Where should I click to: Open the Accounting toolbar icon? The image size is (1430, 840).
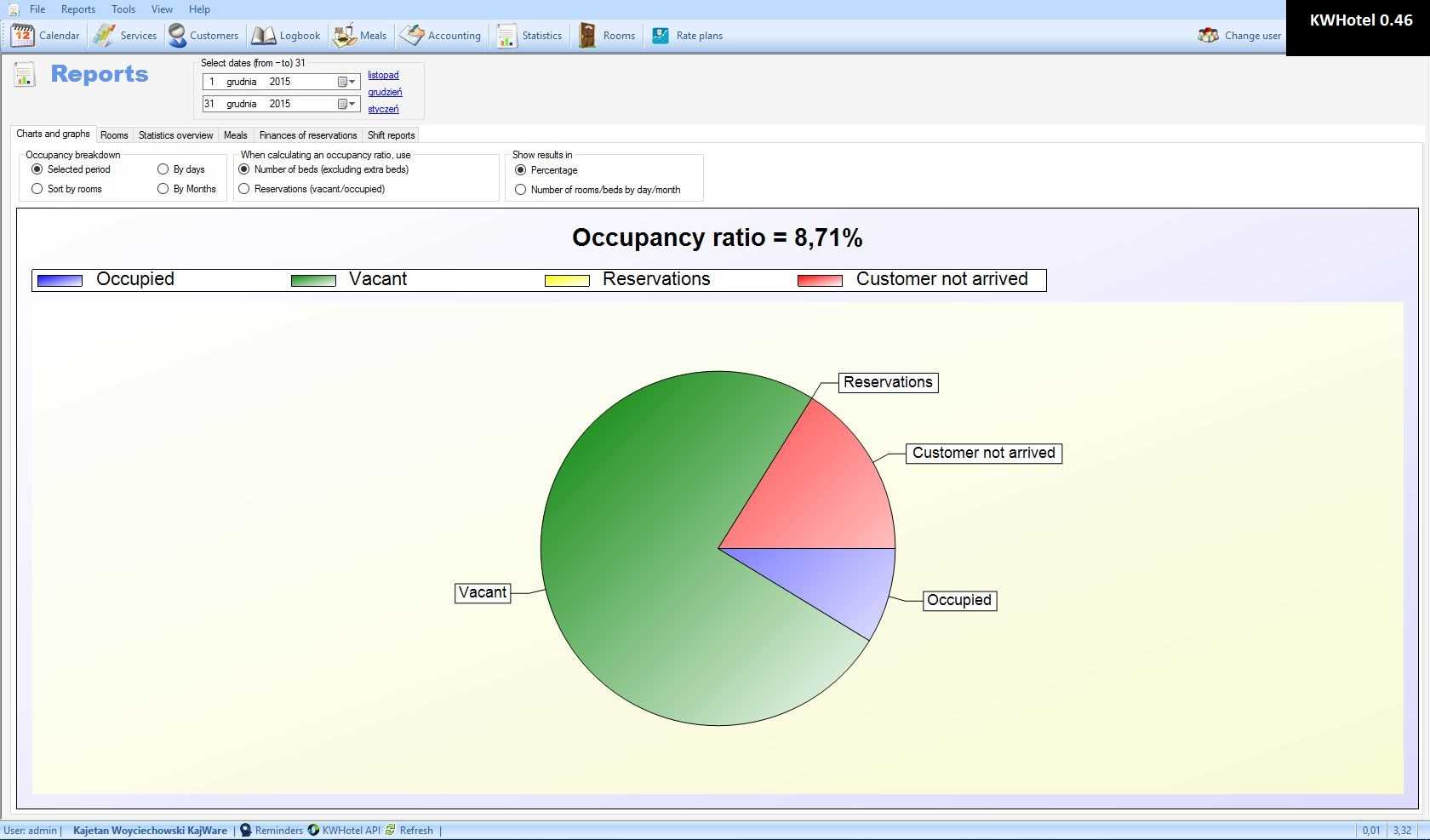412,36
